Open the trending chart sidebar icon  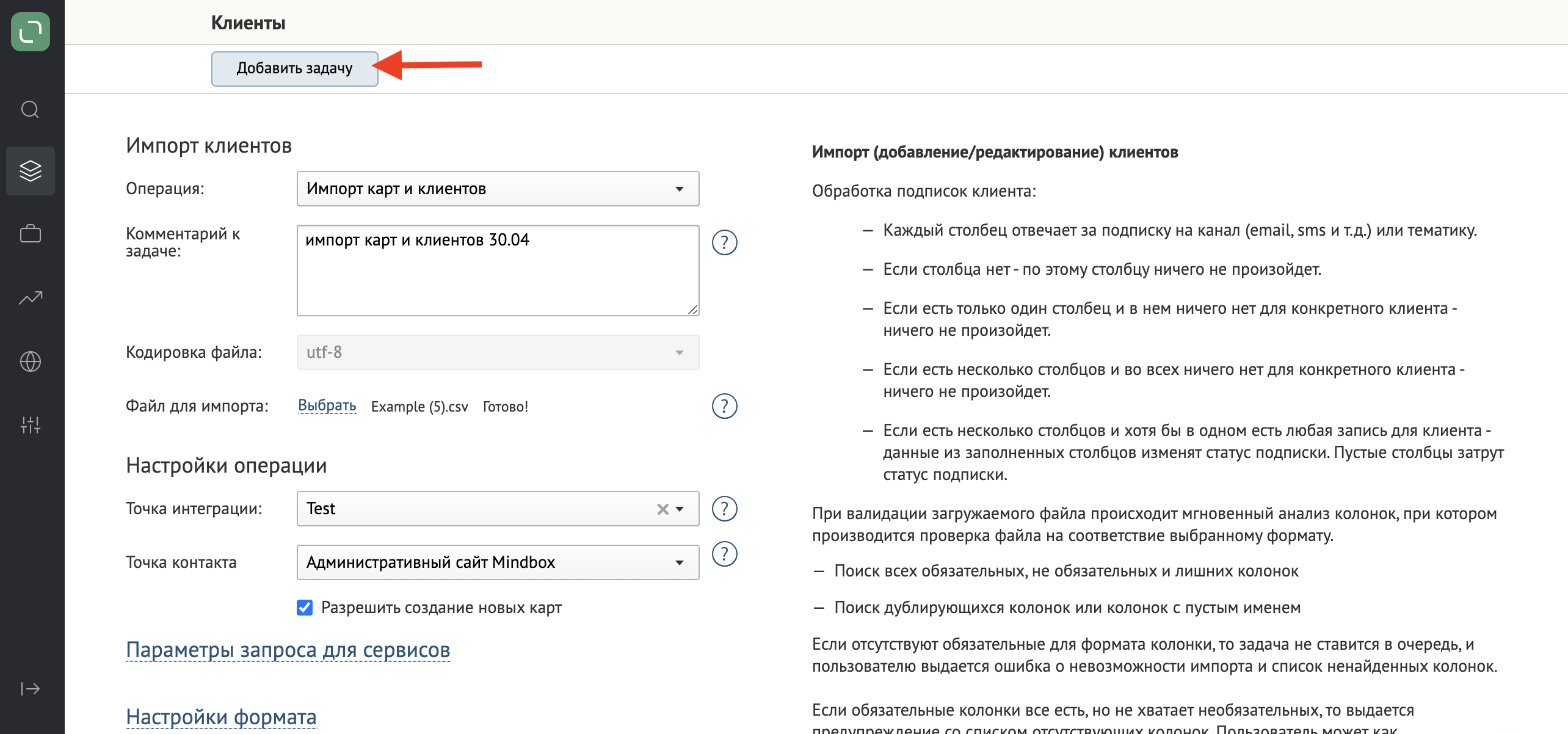tap(31, 298)
